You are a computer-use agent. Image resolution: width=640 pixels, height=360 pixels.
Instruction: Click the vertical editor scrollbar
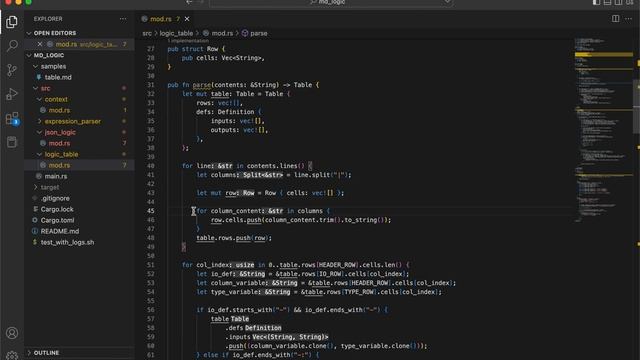[x=636, y=107]
